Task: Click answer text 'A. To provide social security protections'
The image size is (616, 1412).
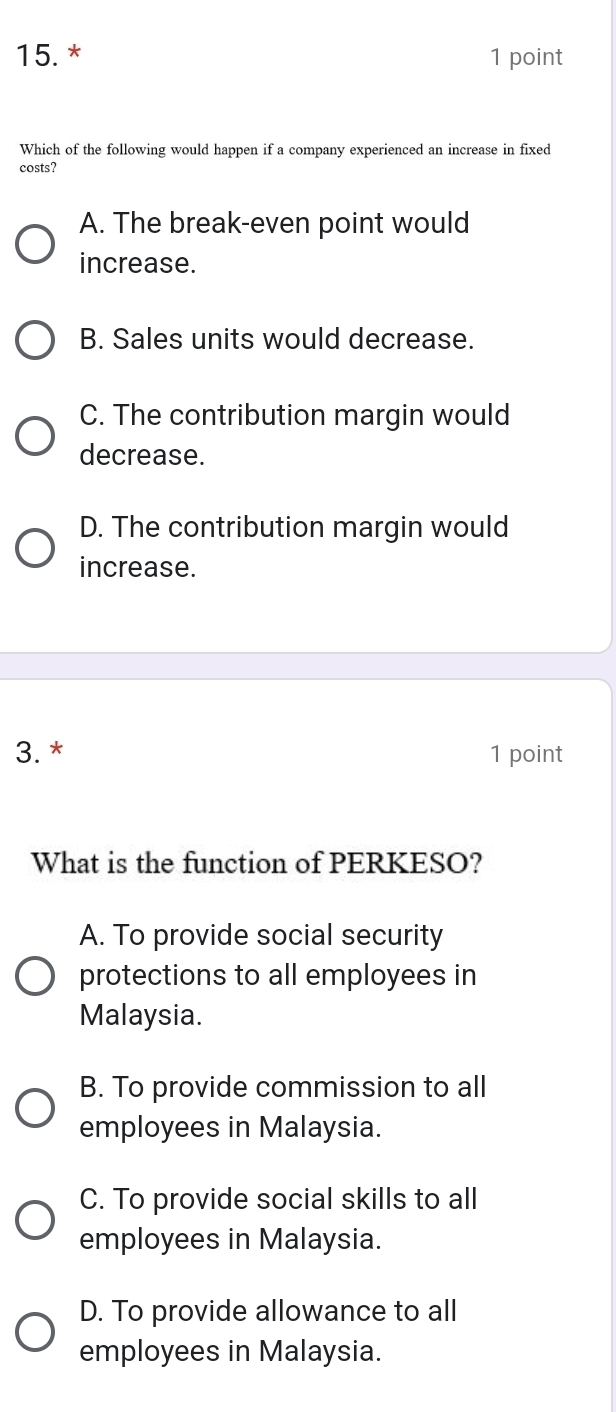Action: (x=277, y=975)
